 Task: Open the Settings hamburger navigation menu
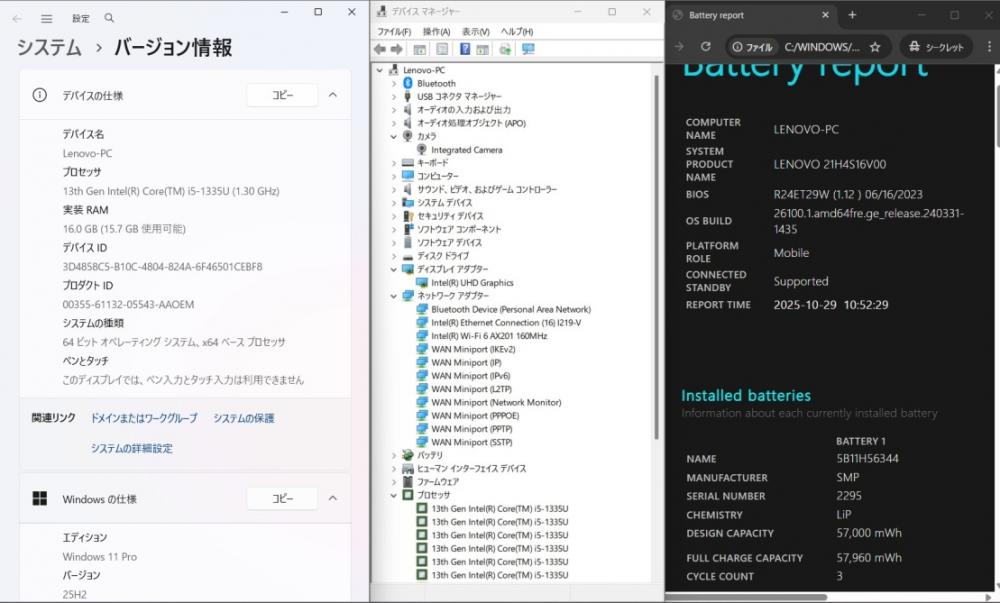click(46, 18)
